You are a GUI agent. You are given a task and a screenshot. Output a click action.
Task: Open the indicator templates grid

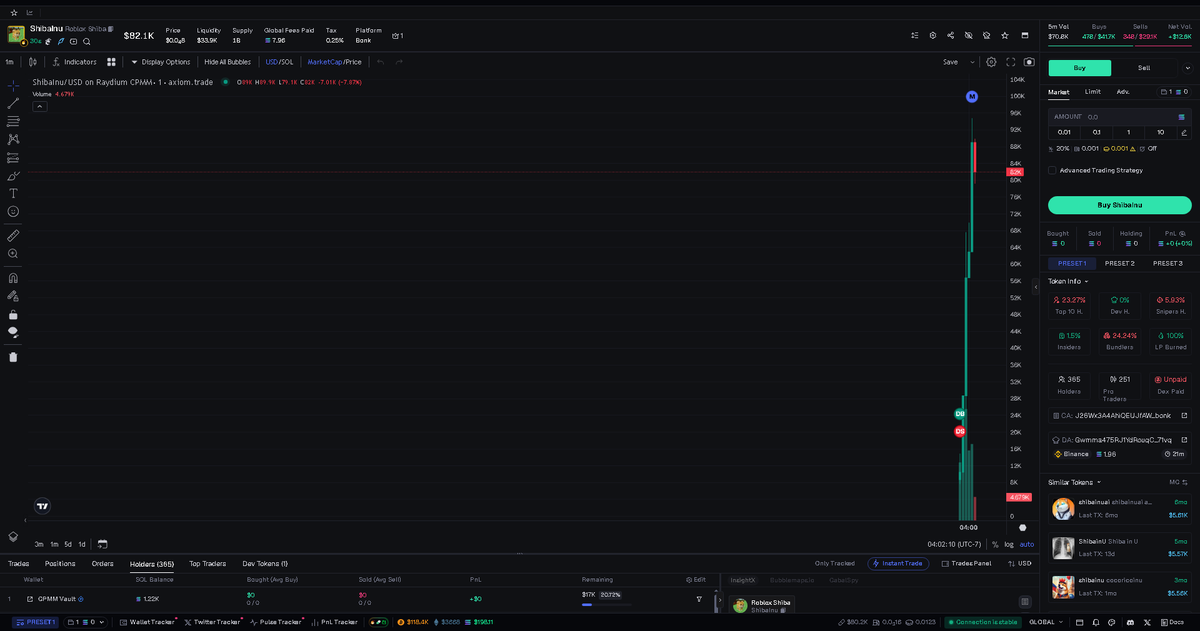112,62
